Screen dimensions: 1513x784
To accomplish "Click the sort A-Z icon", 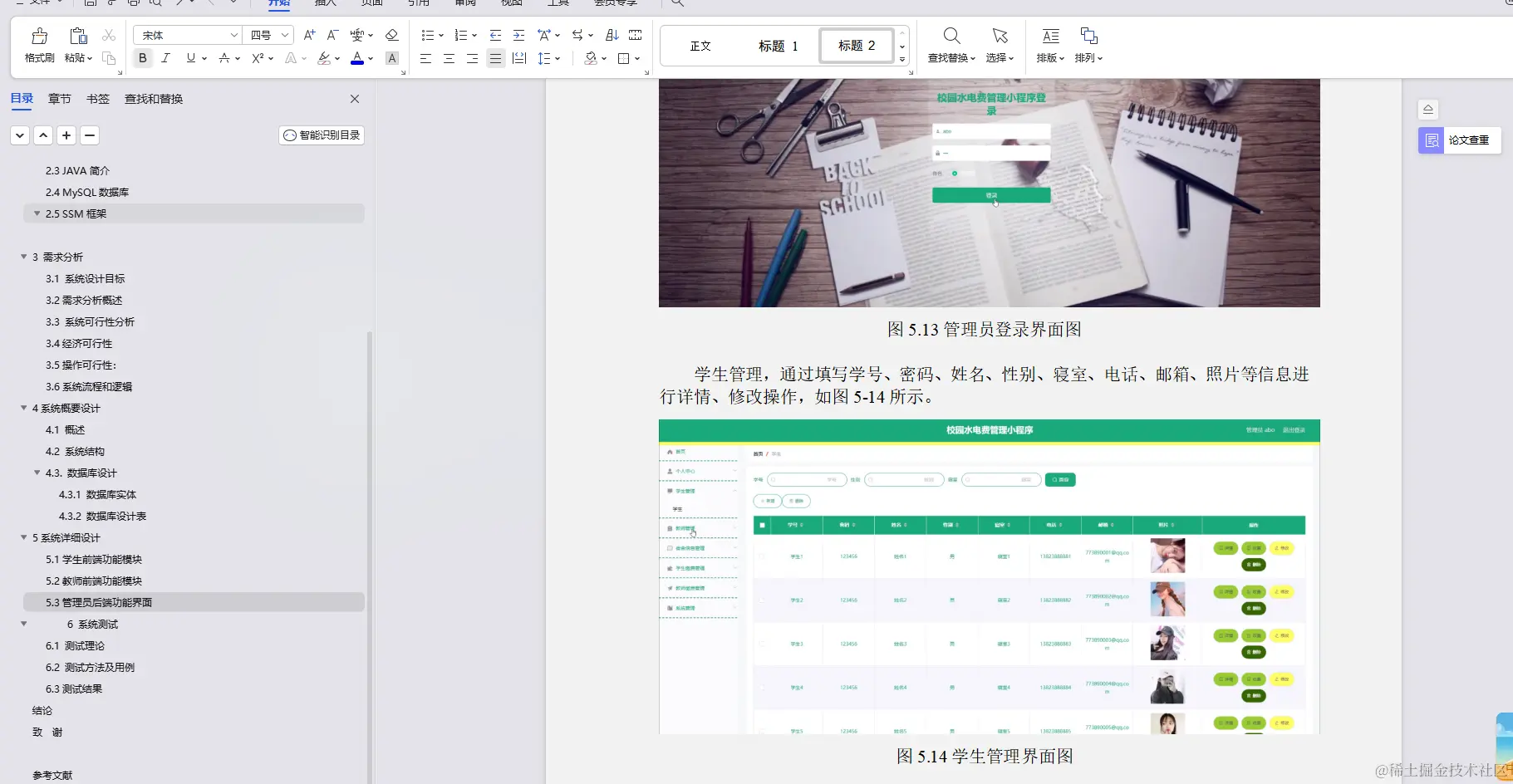I will click(x=612, y=35).
